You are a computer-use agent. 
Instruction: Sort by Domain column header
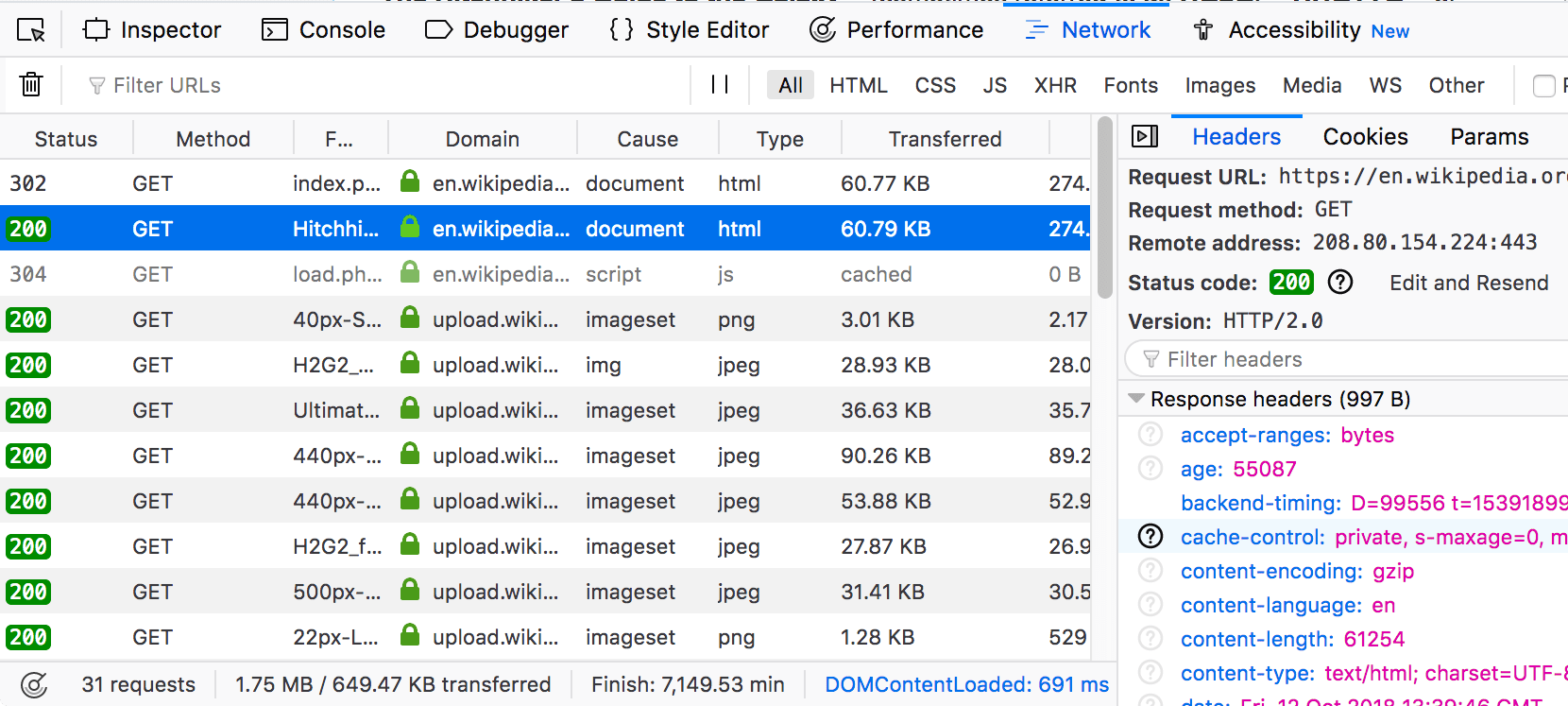tap(483, 139)
